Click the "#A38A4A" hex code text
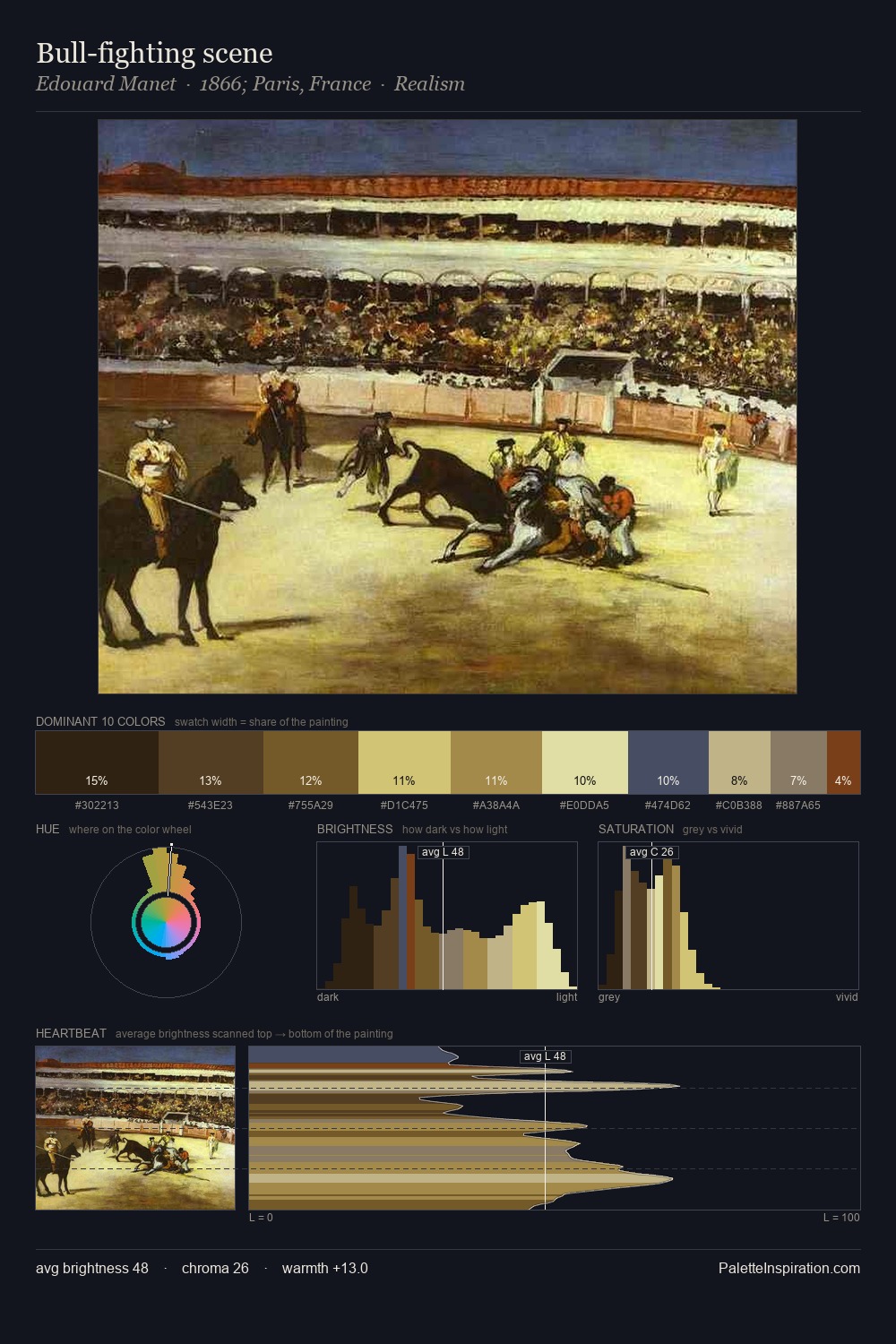 (x=496, y=805)
